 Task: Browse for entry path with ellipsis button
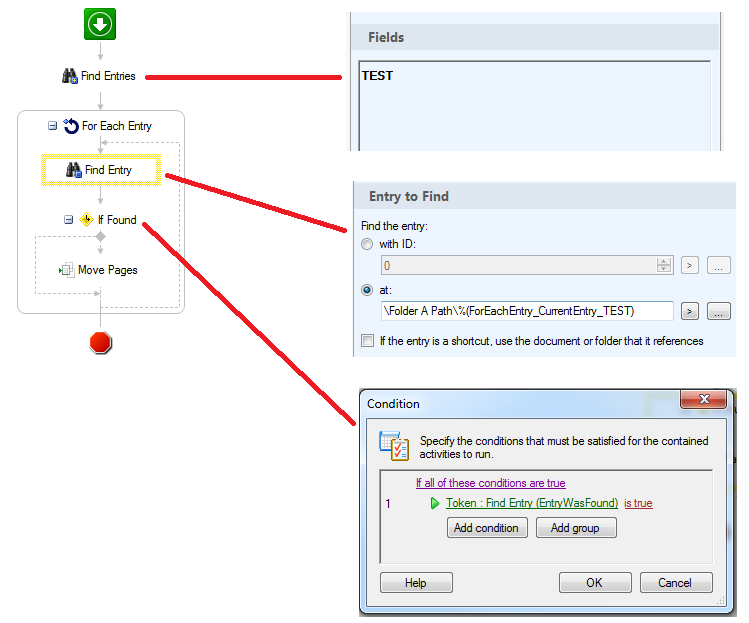[718, 312]
